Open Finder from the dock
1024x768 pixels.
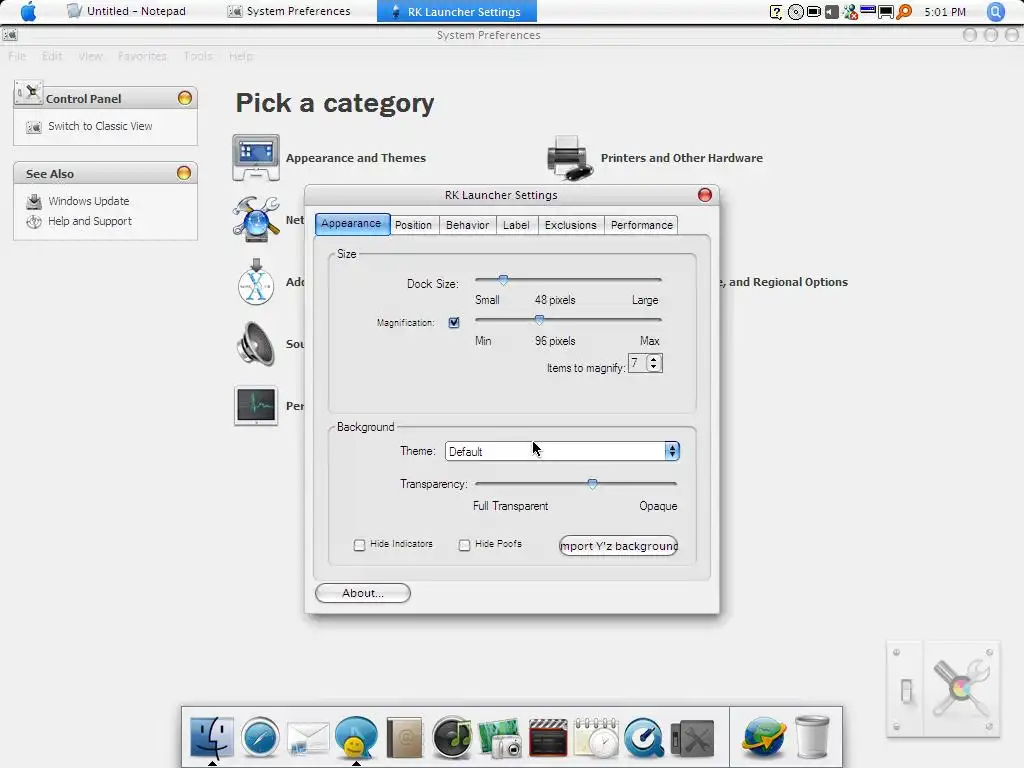(x=212, y=737)
